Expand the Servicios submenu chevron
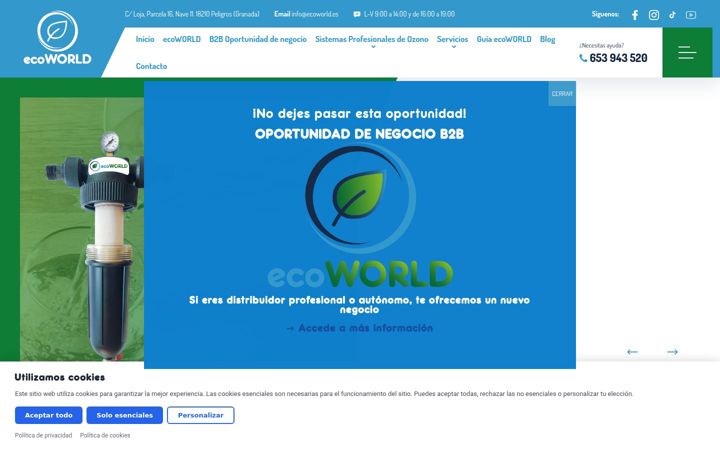This screenshot has width=720, height=450. coord(453,47)
